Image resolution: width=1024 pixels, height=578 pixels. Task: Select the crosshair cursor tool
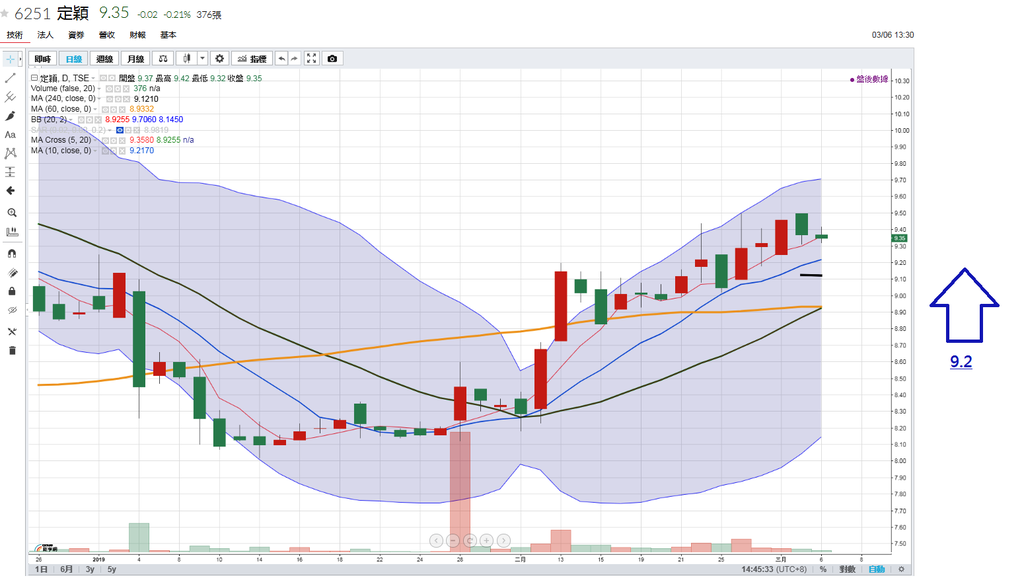point(10,59)
